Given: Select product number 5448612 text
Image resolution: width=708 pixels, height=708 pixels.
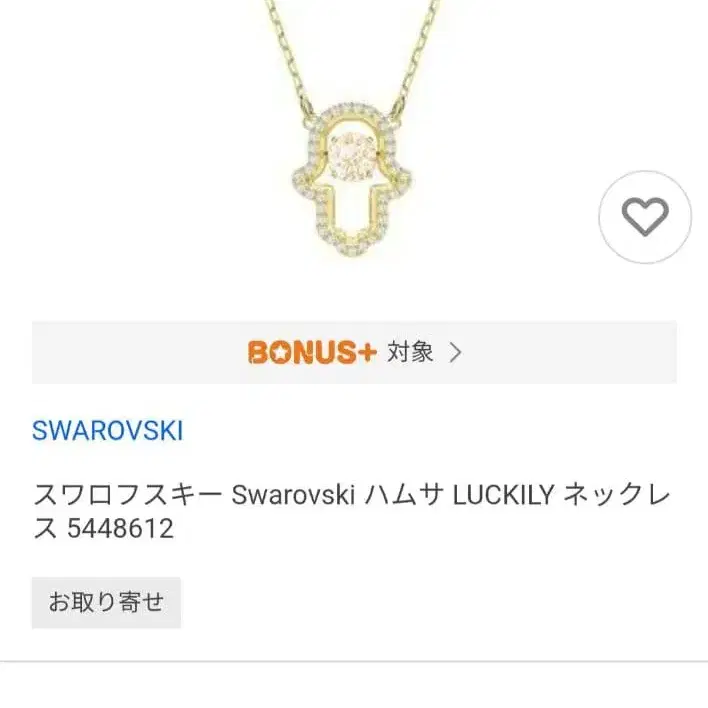Looking at the screenshot, I should [120, 528].
